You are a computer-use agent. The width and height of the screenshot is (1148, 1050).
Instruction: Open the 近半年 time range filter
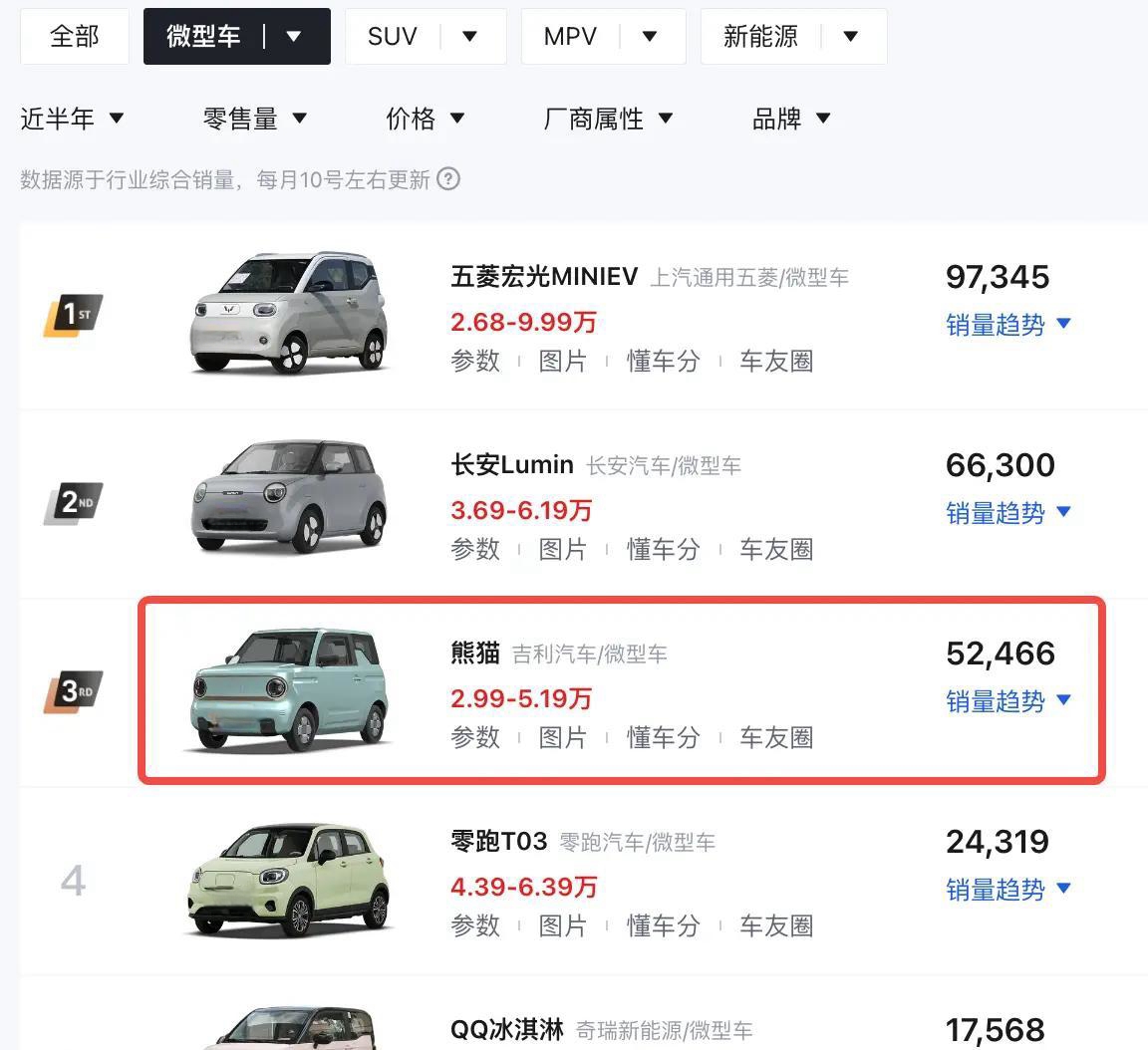pos(72,119)
